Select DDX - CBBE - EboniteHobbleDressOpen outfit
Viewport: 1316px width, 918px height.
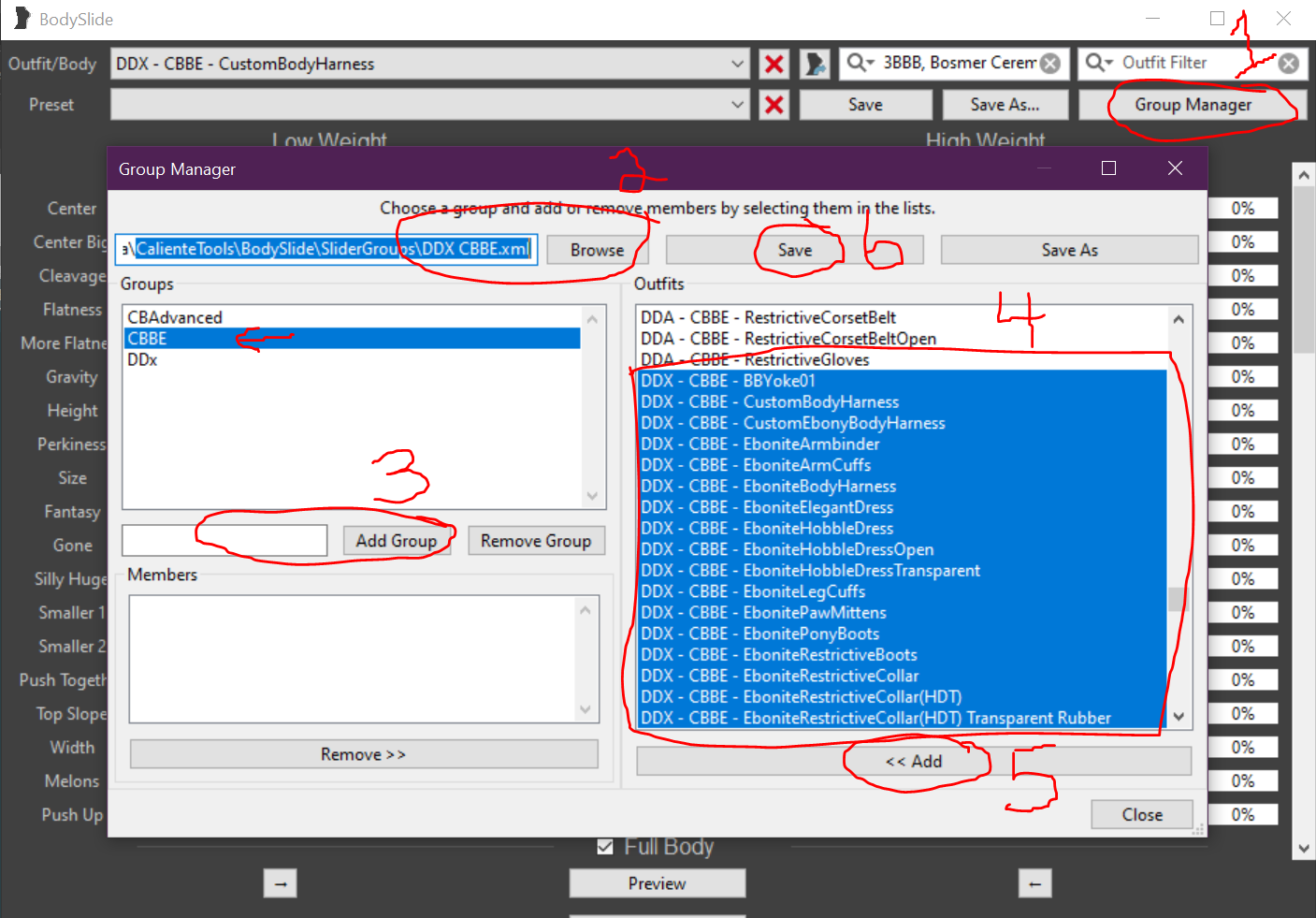(902, 549)
